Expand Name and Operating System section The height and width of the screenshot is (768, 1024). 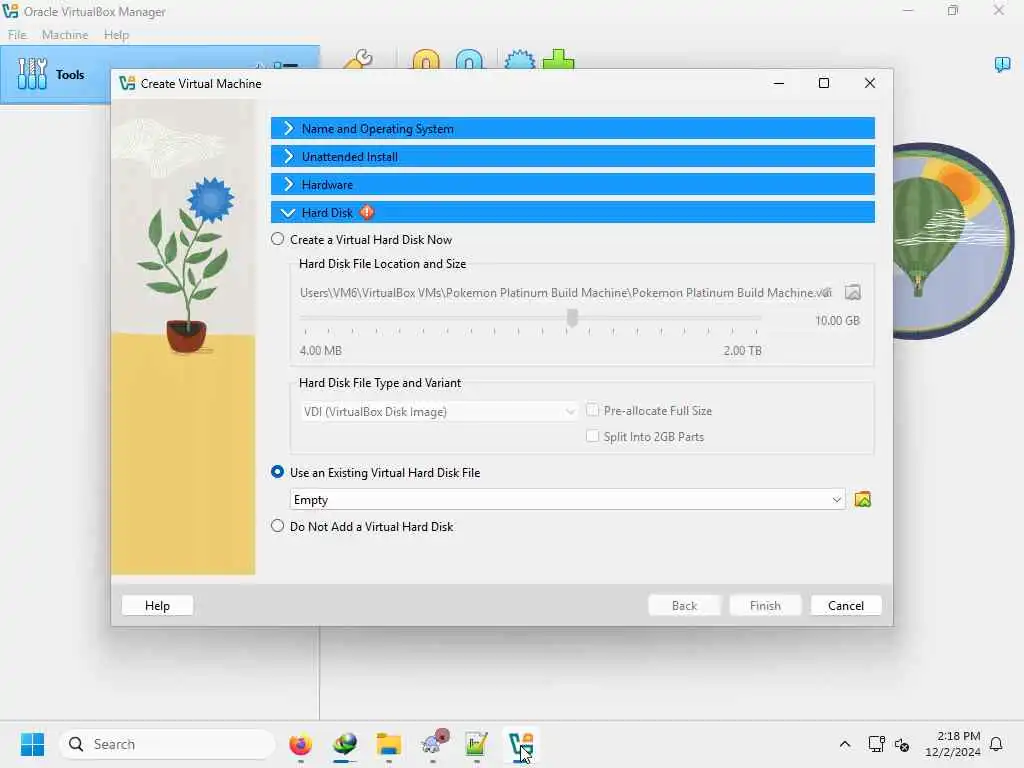click(573, 129)
